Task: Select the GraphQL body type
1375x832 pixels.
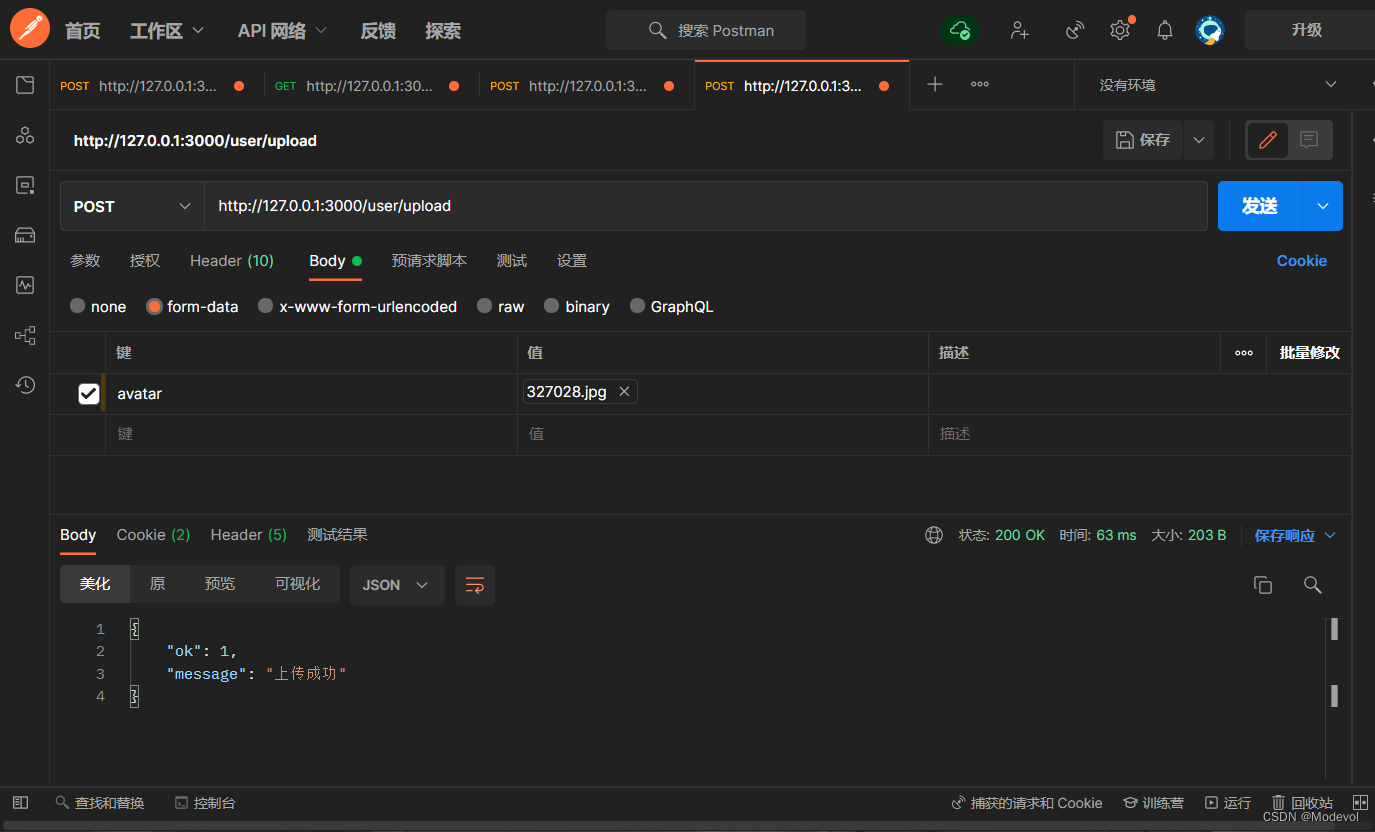Action: pos(637,306)
